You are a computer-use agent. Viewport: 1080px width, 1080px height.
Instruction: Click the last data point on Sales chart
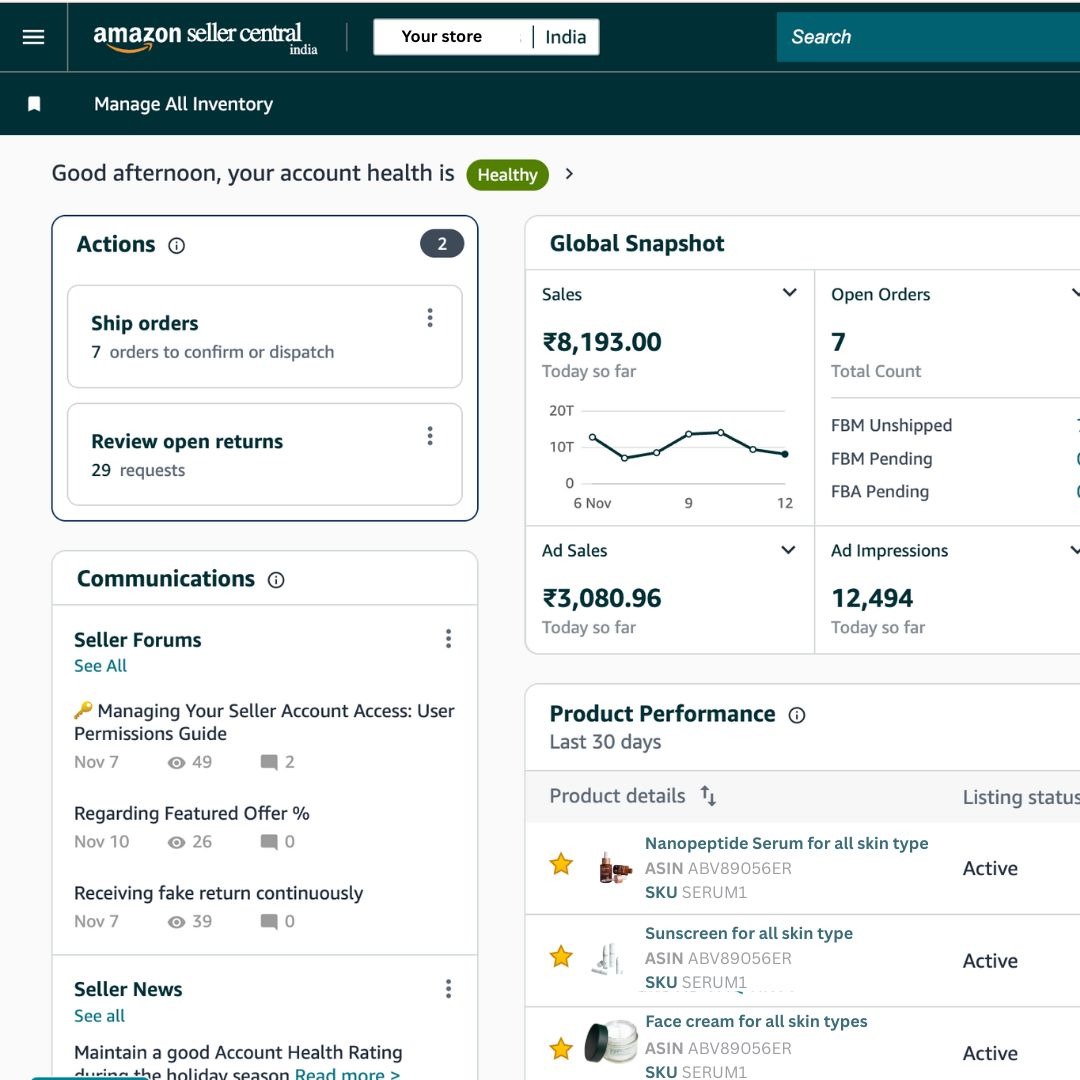pos(785,454)
